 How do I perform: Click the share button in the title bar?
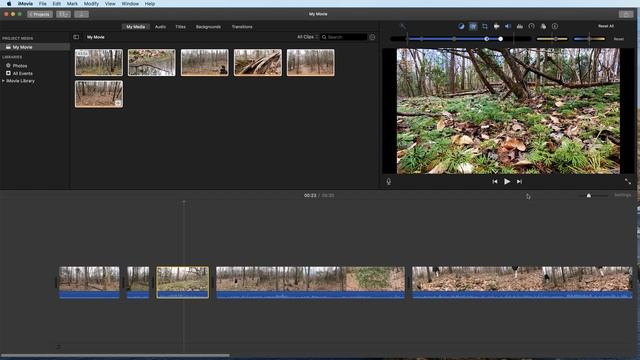point(626,14)
